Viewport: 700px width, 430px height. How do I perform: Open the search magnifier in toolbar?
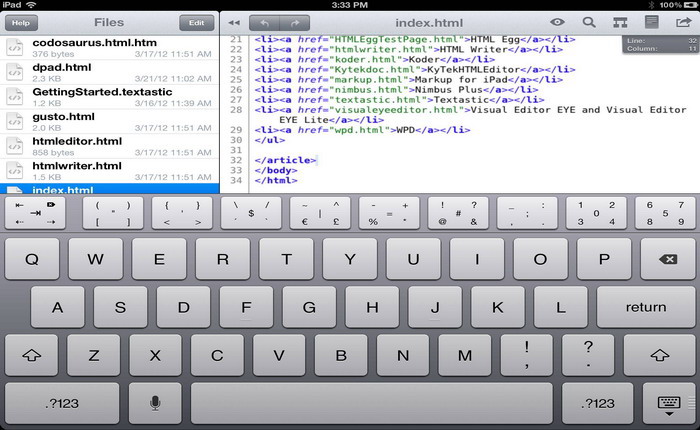click(x=589, y=21)
